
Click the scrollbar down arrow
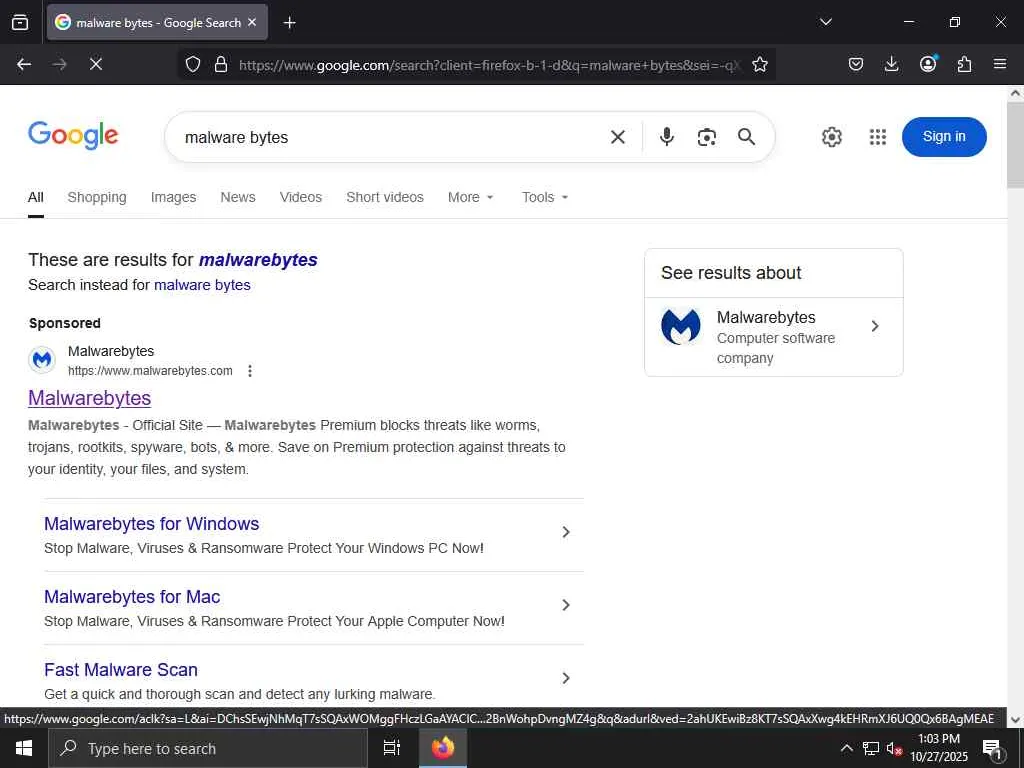[x=1016, y=720]
